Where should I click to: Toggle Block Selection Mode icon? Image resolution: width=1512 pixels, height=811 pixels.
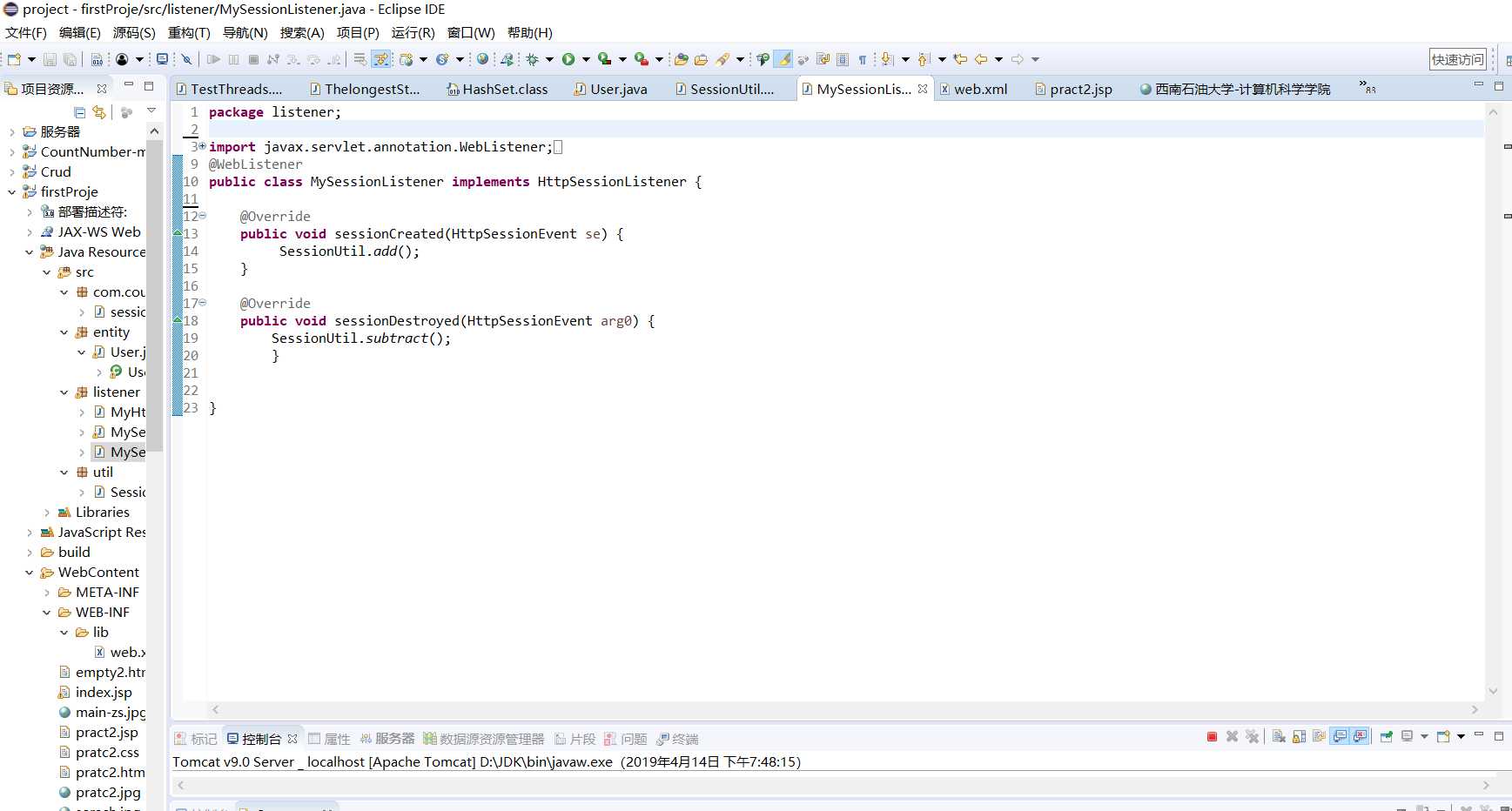point(843,59)
